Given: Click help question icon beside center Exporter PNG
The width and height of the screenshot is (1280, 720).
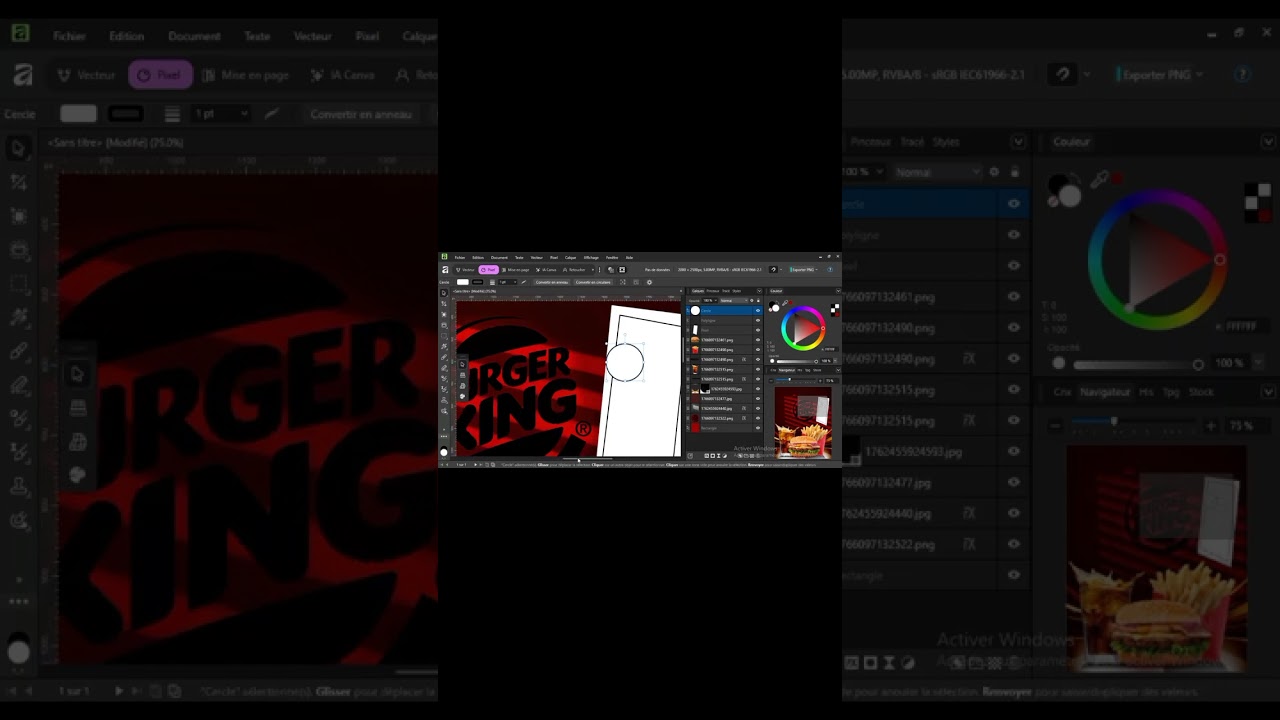Looking at the screenshot, I should pyautogui.click(x=830, y=270).
